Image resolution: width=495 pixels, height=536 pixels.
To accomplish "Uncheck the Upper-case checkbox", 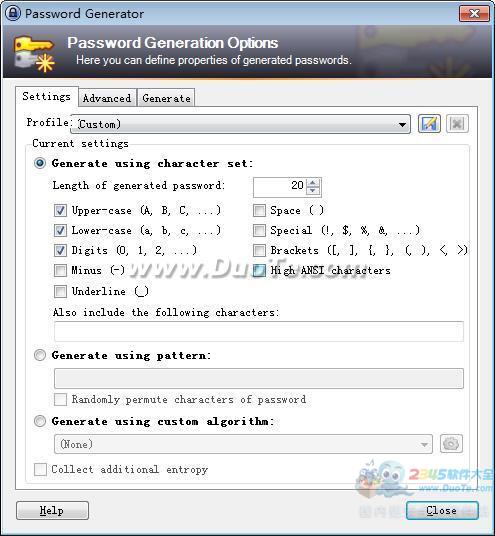I will 61,210.
